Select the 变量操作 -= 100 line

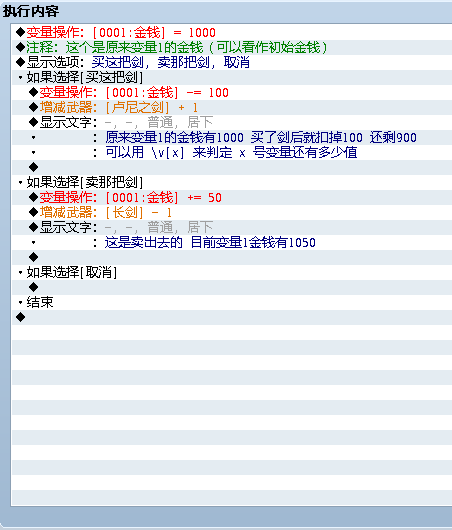click(x=232, y=93)
